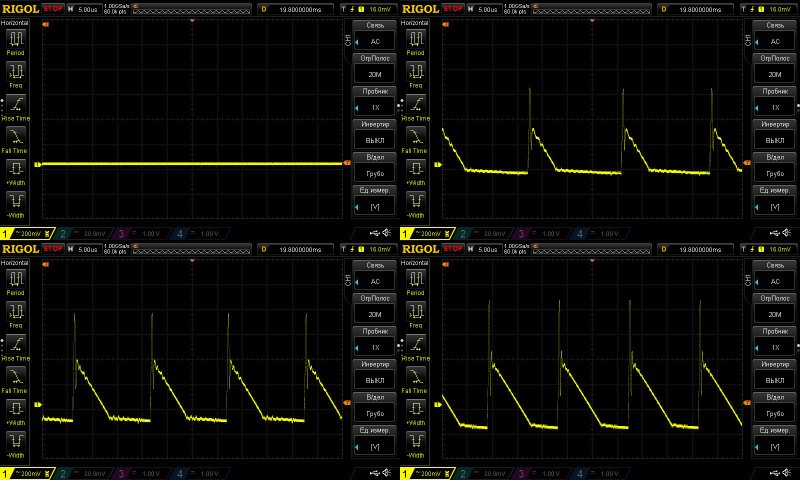Toggle ОгрПолос 20M bandwidth limit in top-left scope
800x480 pixels.
tap(375, 68)
